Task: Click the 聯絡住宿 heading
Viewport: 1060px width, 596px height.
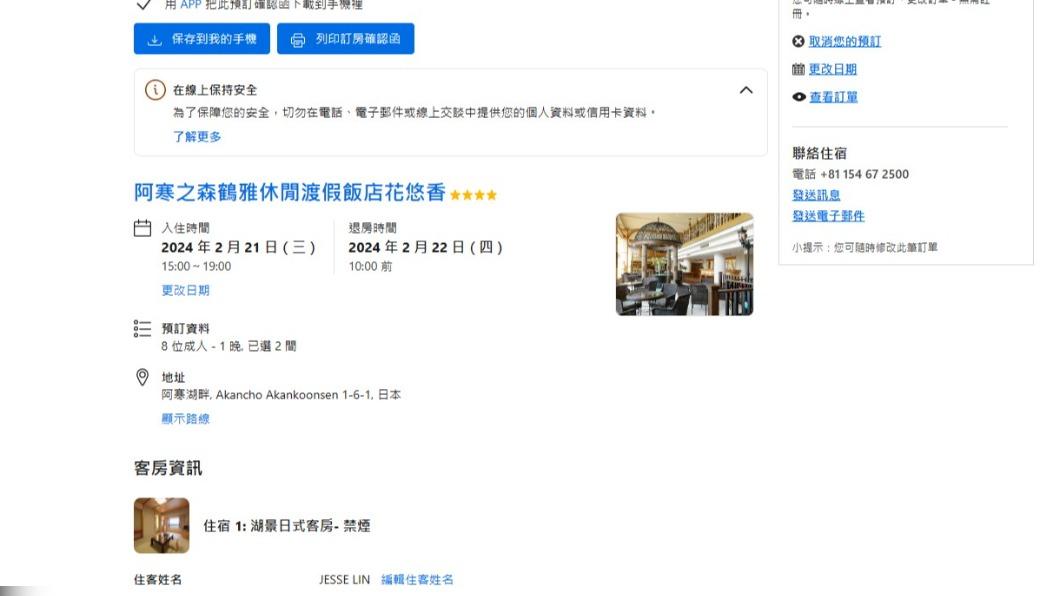Action: point(819,153)
